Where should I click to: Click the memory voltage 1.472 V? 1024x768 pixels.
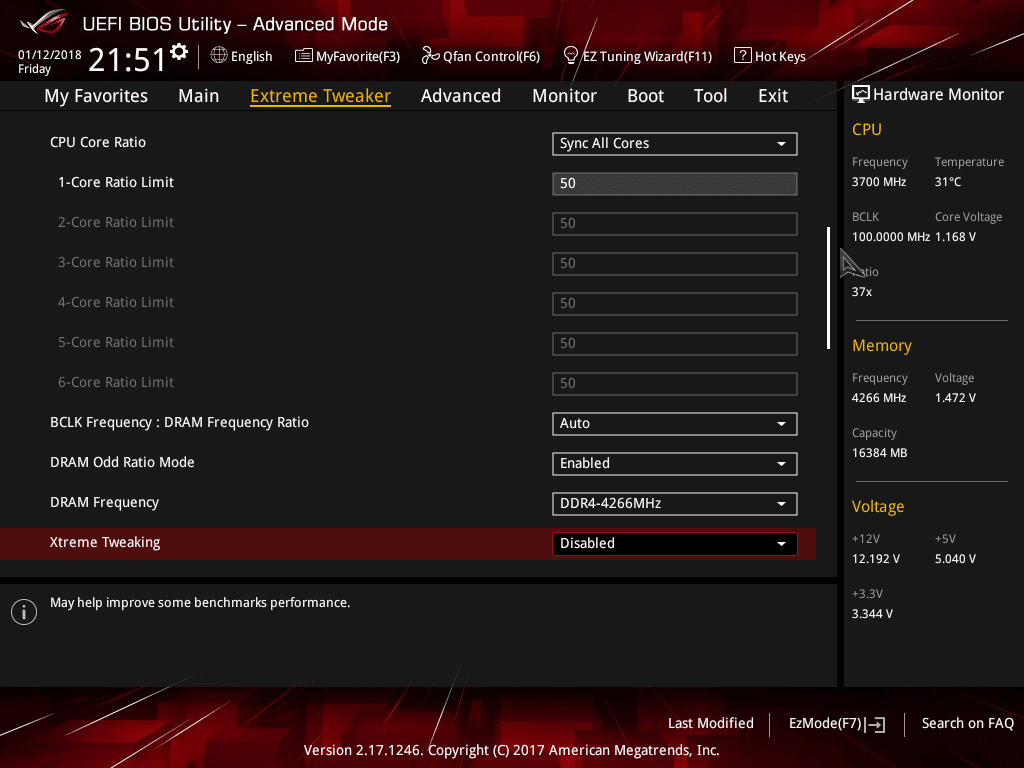coord(955,398)
